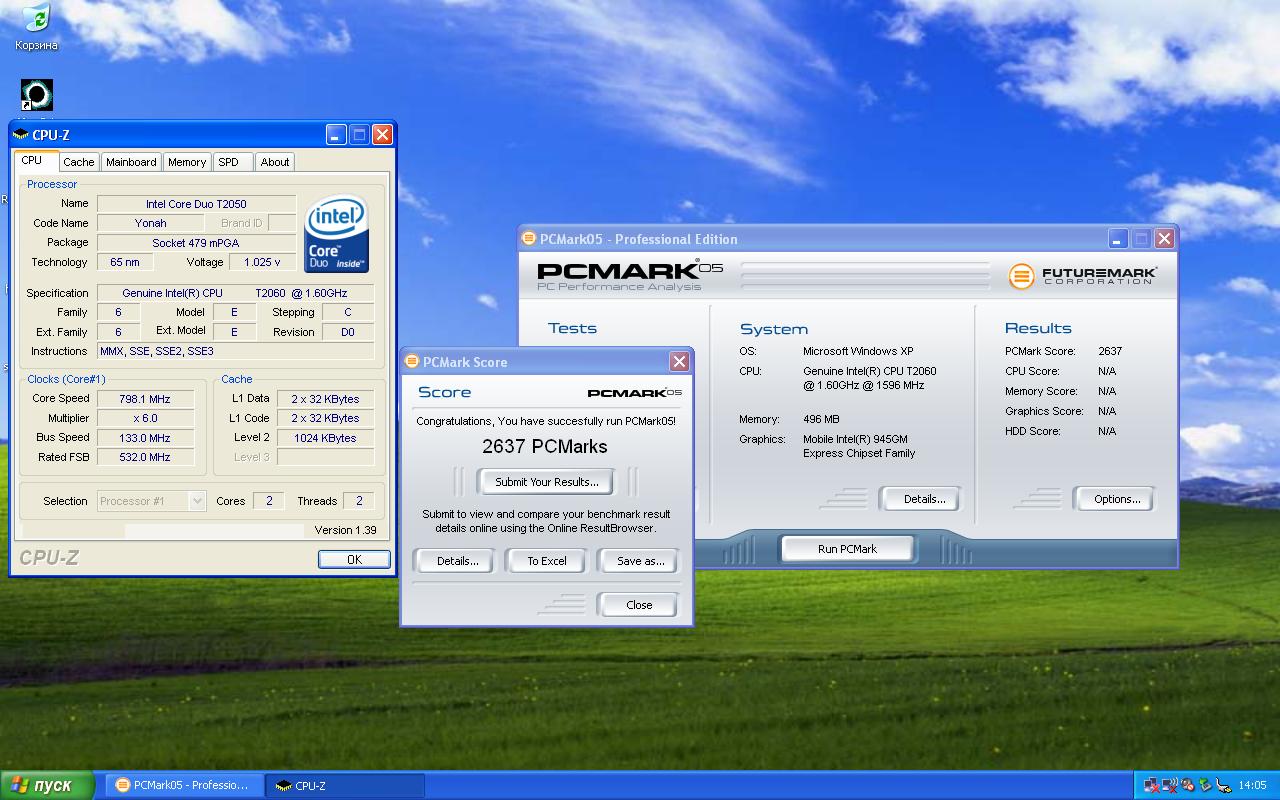This screenshot has height=800, width=1280.
Task: Click the Rated FSB value 532.0 MHz
Action: point(145,457)
